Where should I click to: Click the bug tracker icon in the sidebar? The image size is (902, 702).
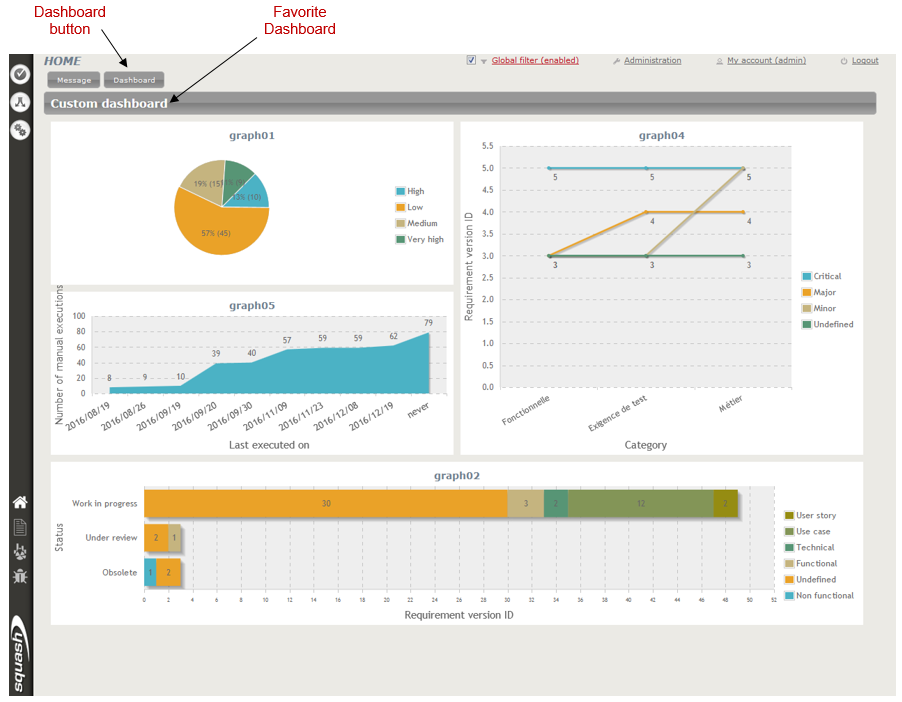tap(20, 576)
